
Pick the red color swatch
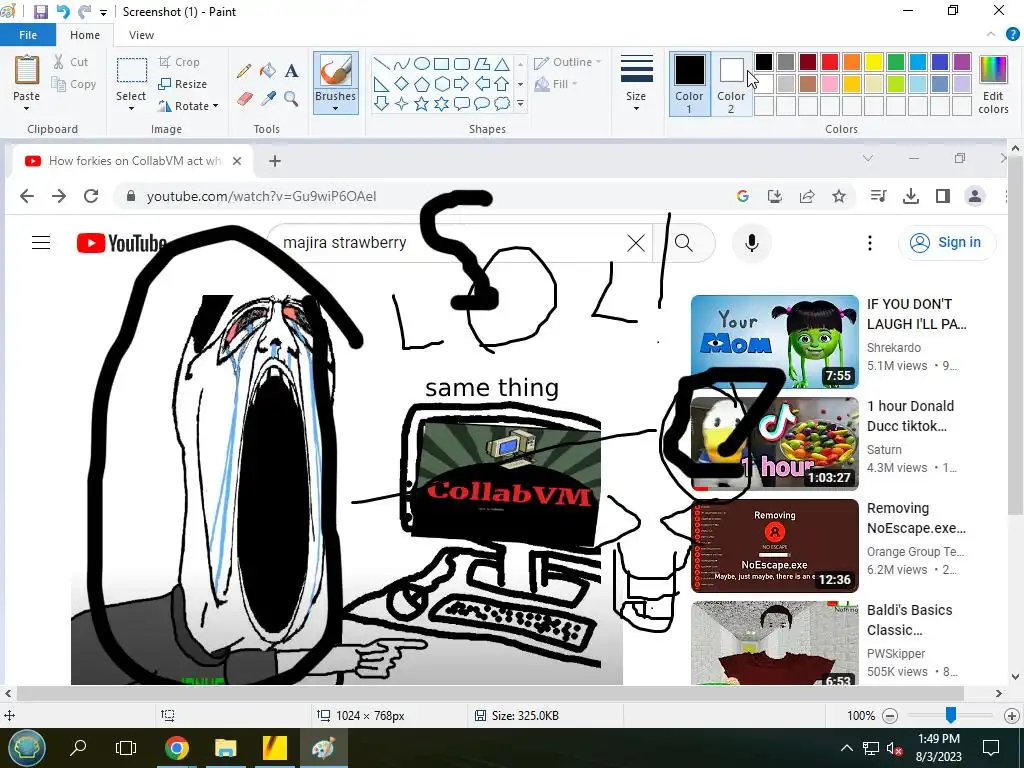tap(830, 62)
